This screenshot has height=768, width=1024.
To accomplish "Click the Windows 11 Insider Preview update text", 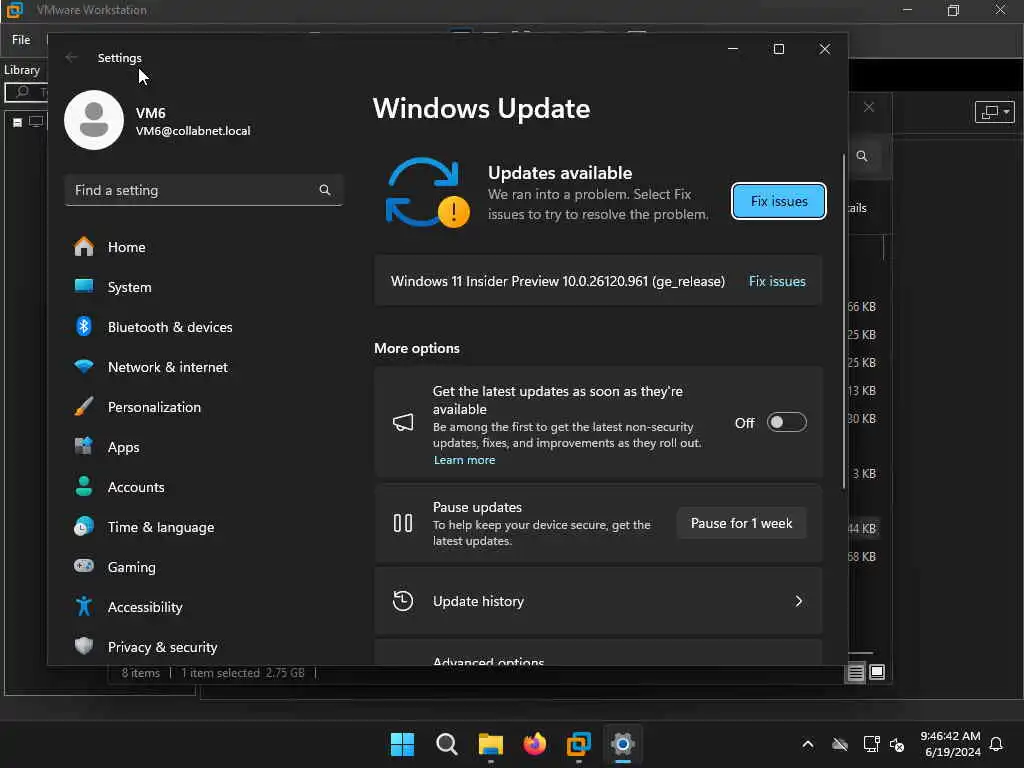I will click(x=558, y=281).
